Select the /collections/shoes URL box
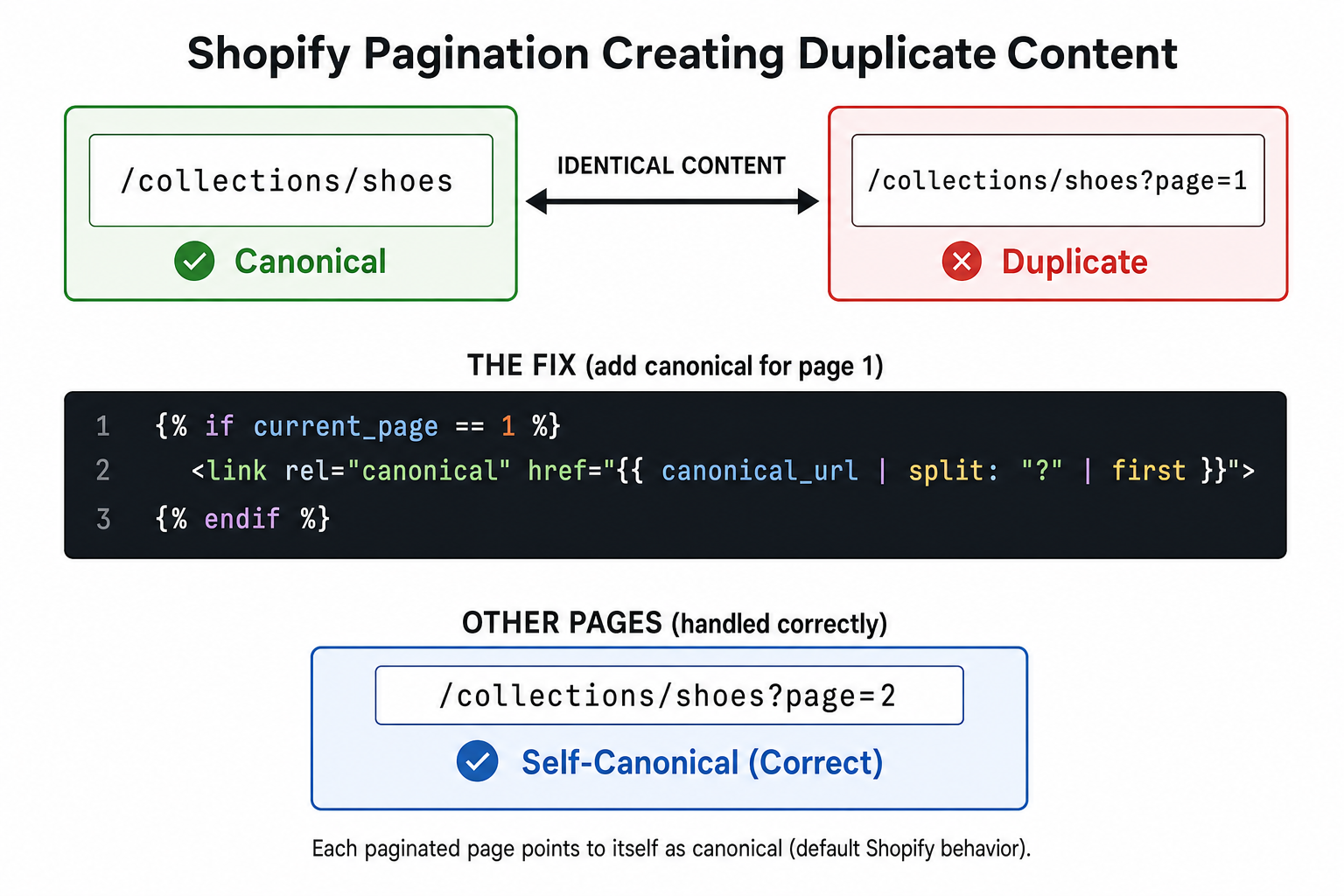Screen dimensions: 1344x896 (290, 180)
